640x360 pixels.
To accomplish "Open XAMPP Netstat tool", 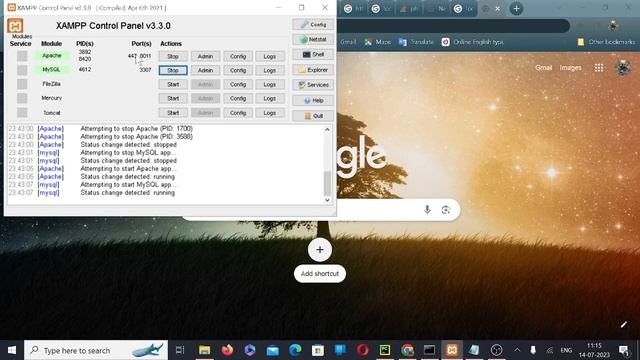I will point(313,40).
